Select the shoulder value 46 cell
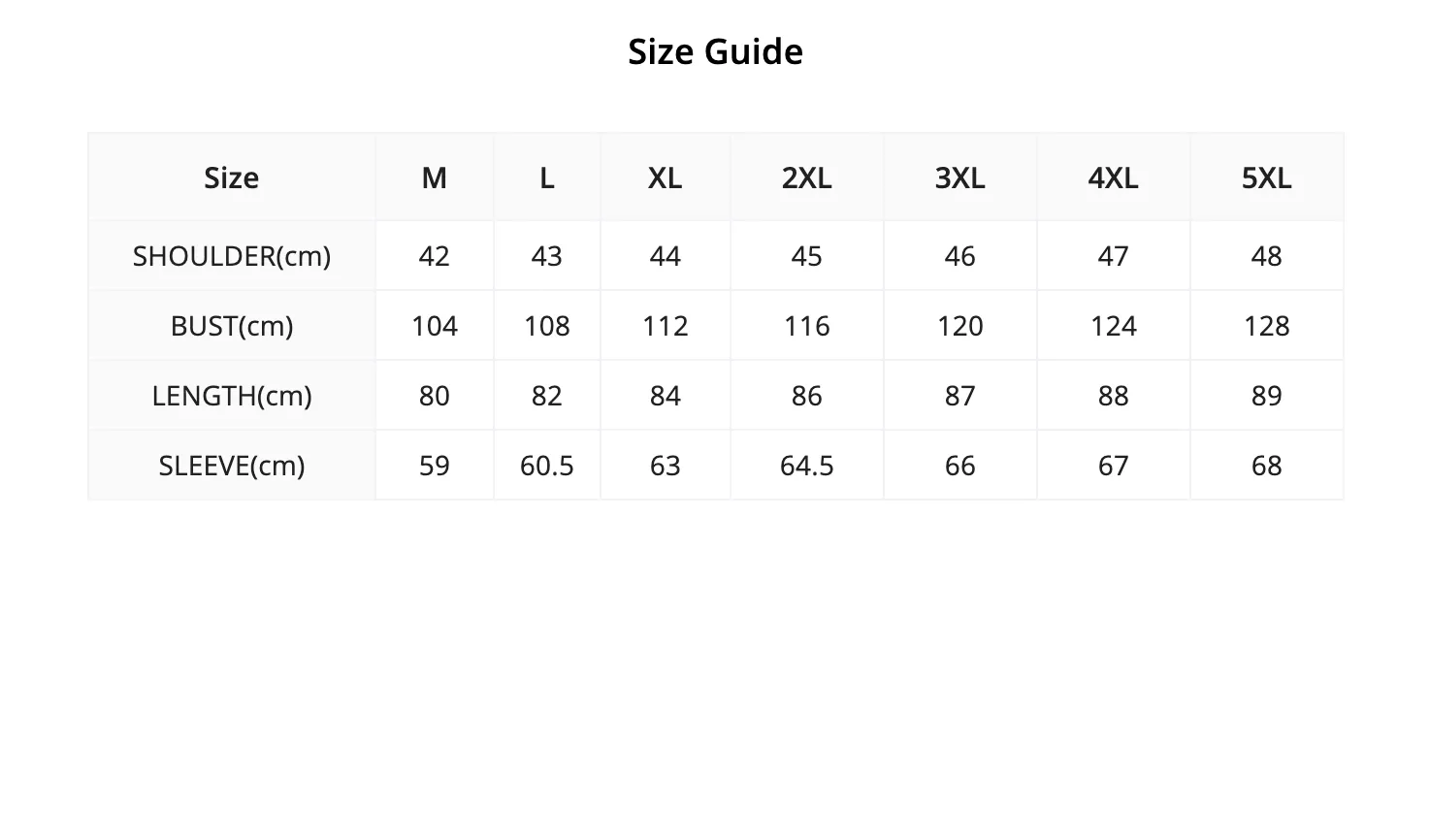Screen dimensions: 1430x840 960,256
